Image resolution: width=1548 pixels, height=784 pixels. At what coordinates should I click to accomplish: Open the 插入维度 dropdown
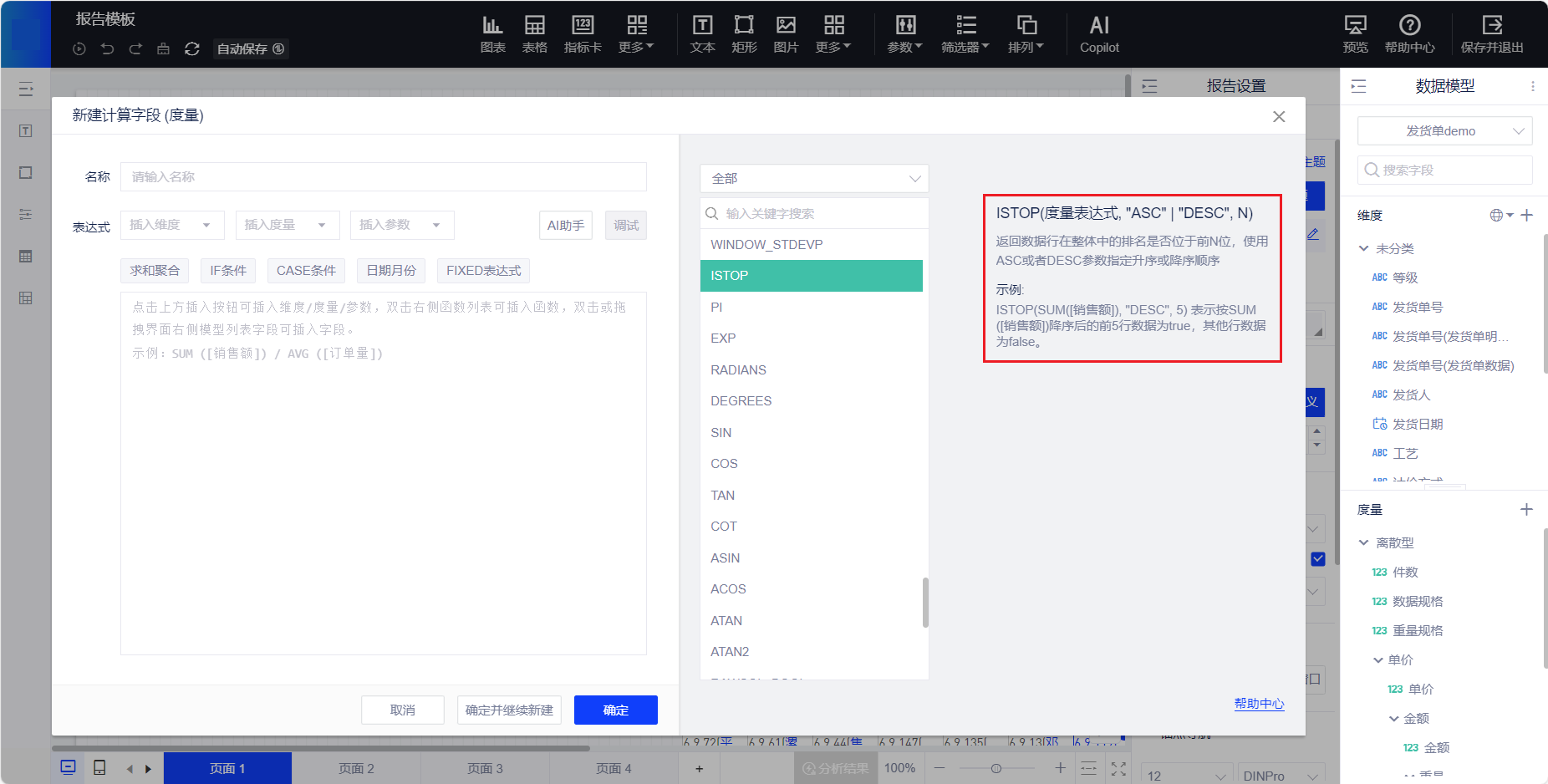171,225
